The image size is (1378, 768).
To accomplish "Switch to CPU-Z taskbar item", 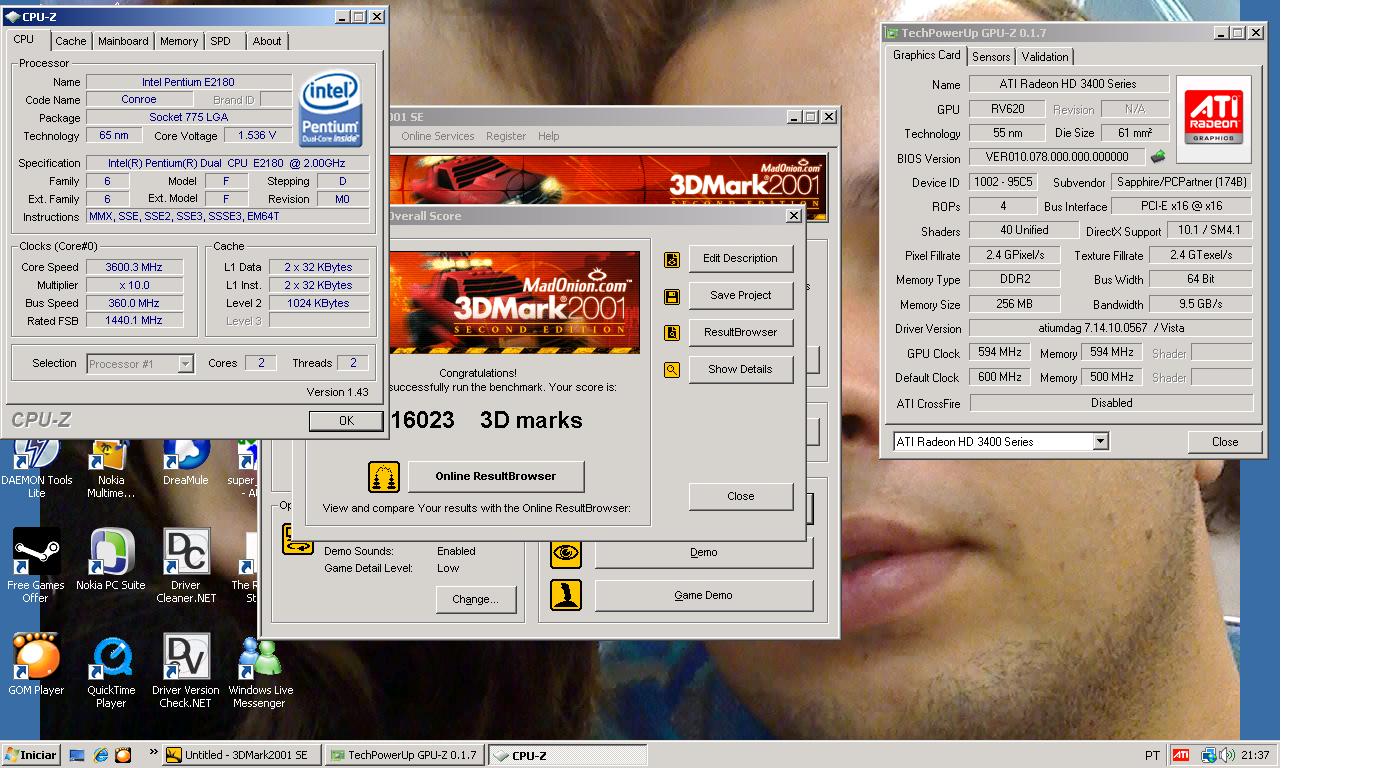I will click(568, 755).
